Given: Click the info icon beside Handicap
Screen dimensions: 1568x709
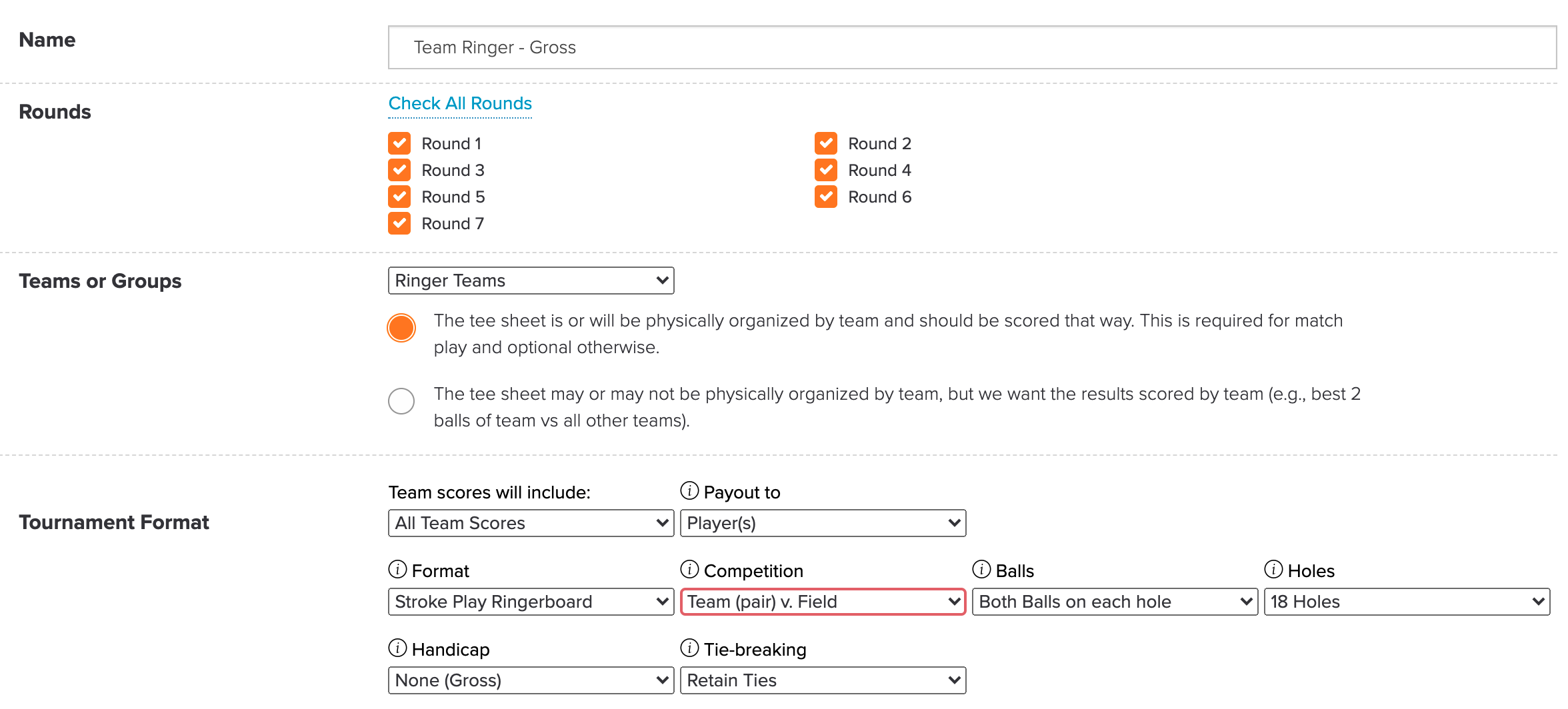Looking at the screenshot, I should tap(397, 648).
